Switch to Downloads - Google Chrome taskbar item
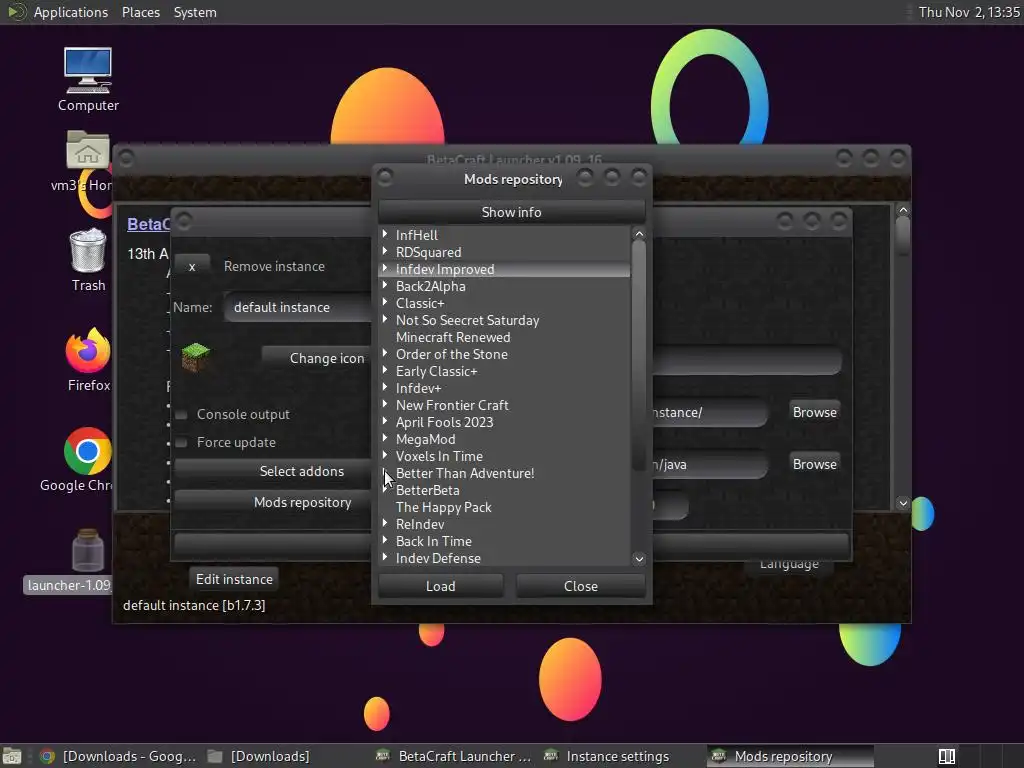The height and width of the screenshot is (768, 1024). point(118,756)
